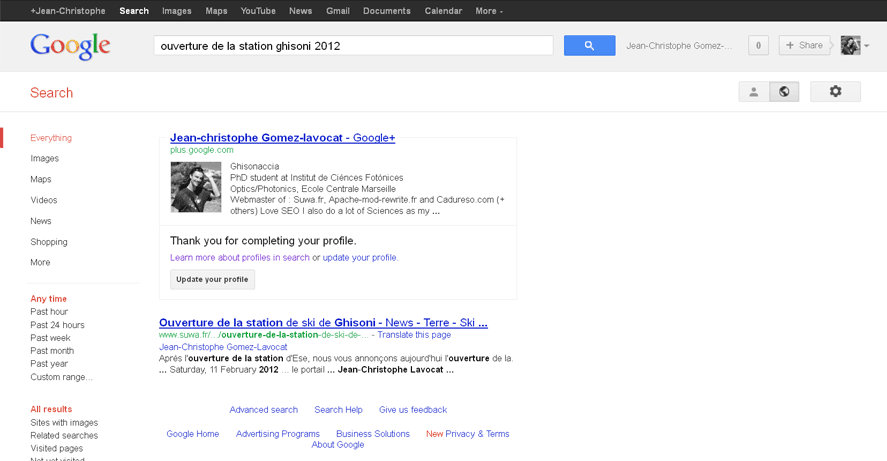The image size is (887, 461).
Task: Click the Jean-Christophe Gomez account name
Action: pos(679,46)
